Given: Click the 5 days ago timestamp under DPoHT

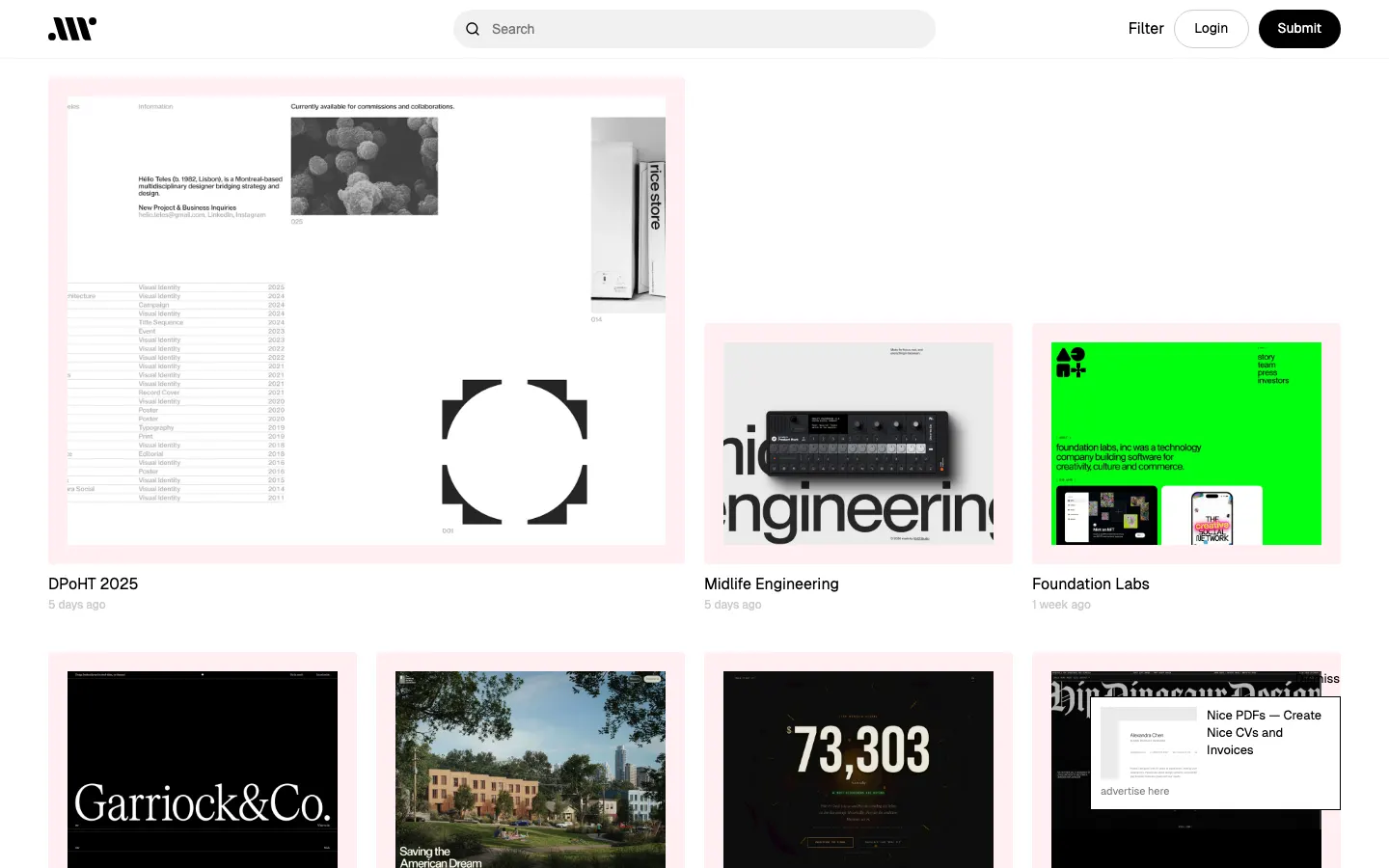Looking at the screenshot, I should pos(77,605).
